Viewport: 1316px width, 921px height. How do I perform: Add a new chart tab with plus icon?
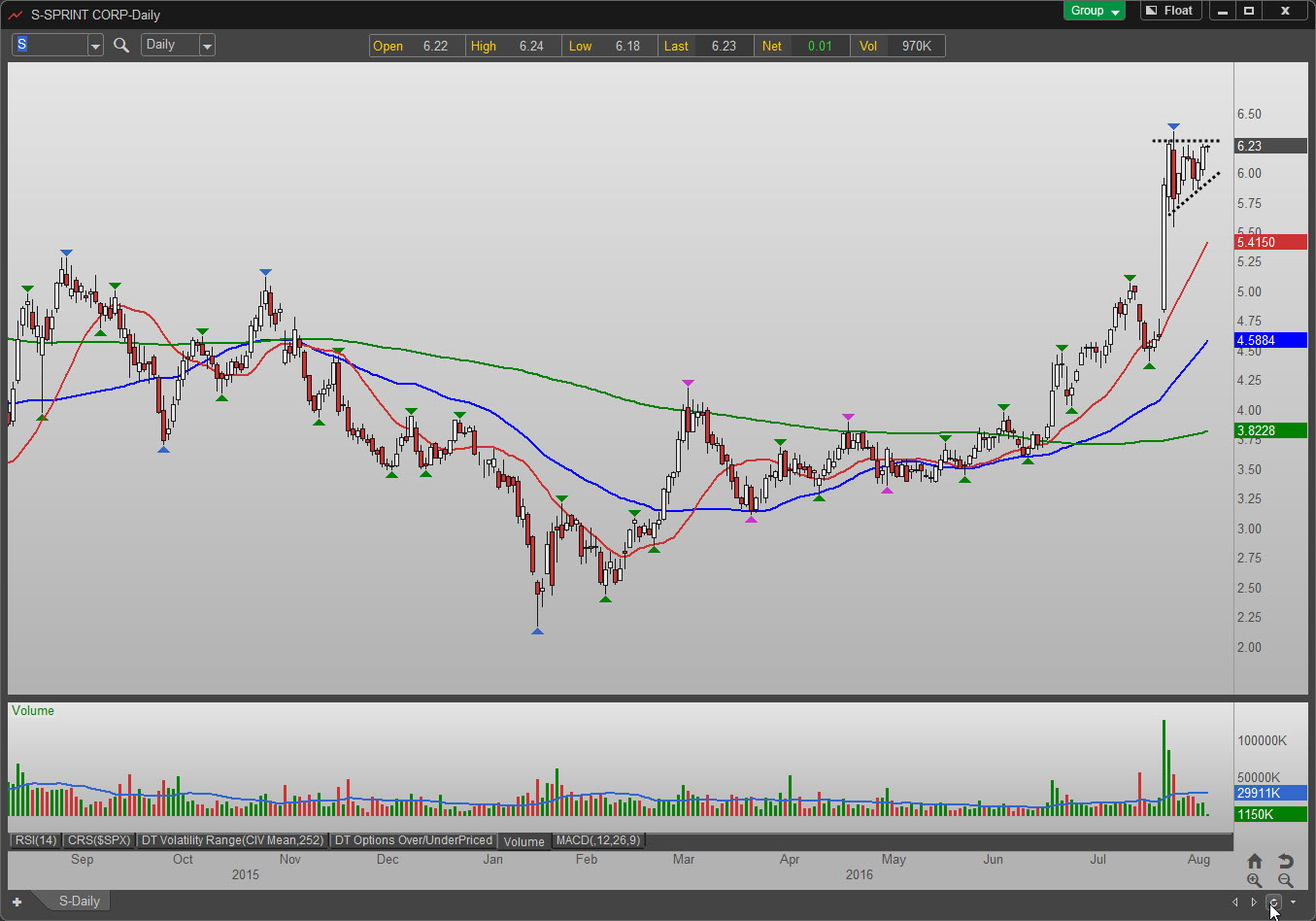point(17,902)
